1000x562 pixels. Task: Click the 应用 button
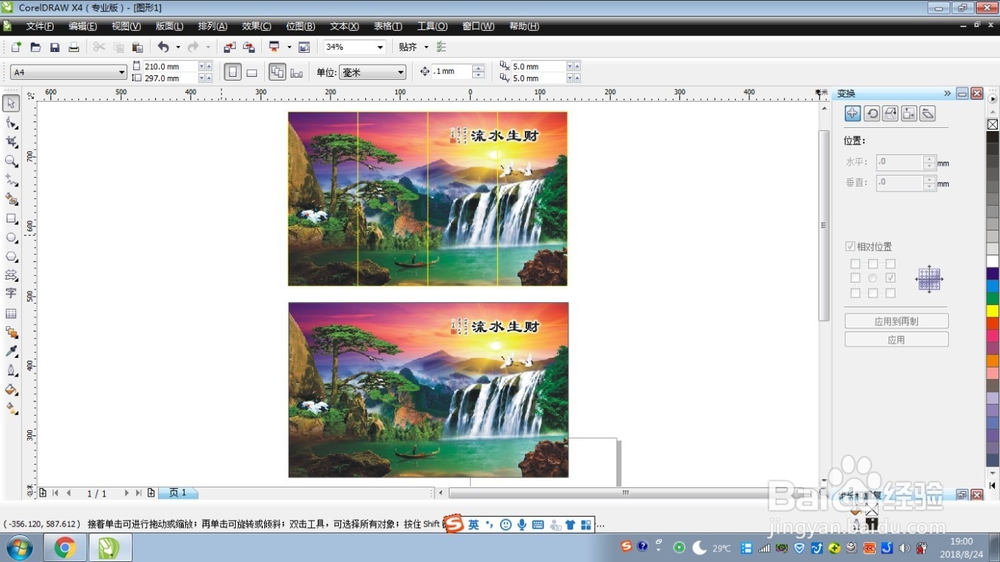[x=896, y=339]
